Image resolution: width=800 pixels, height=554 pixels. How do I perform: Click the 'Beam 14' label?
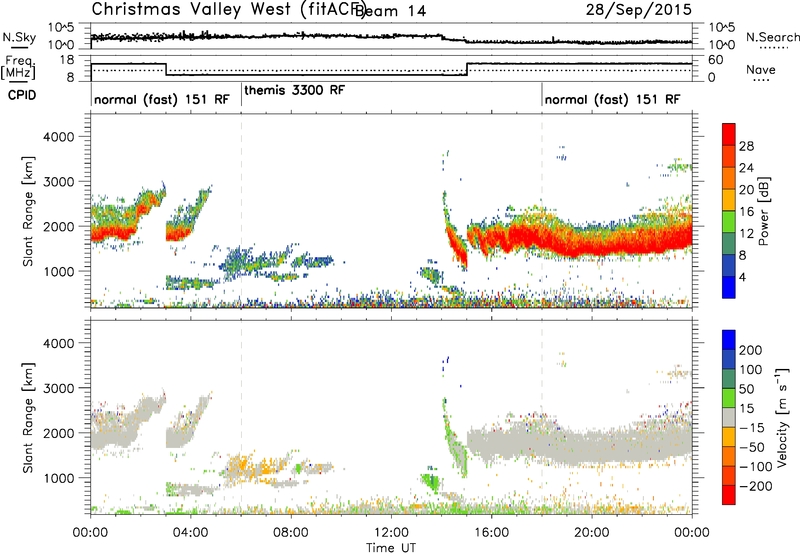click(390, 10)
